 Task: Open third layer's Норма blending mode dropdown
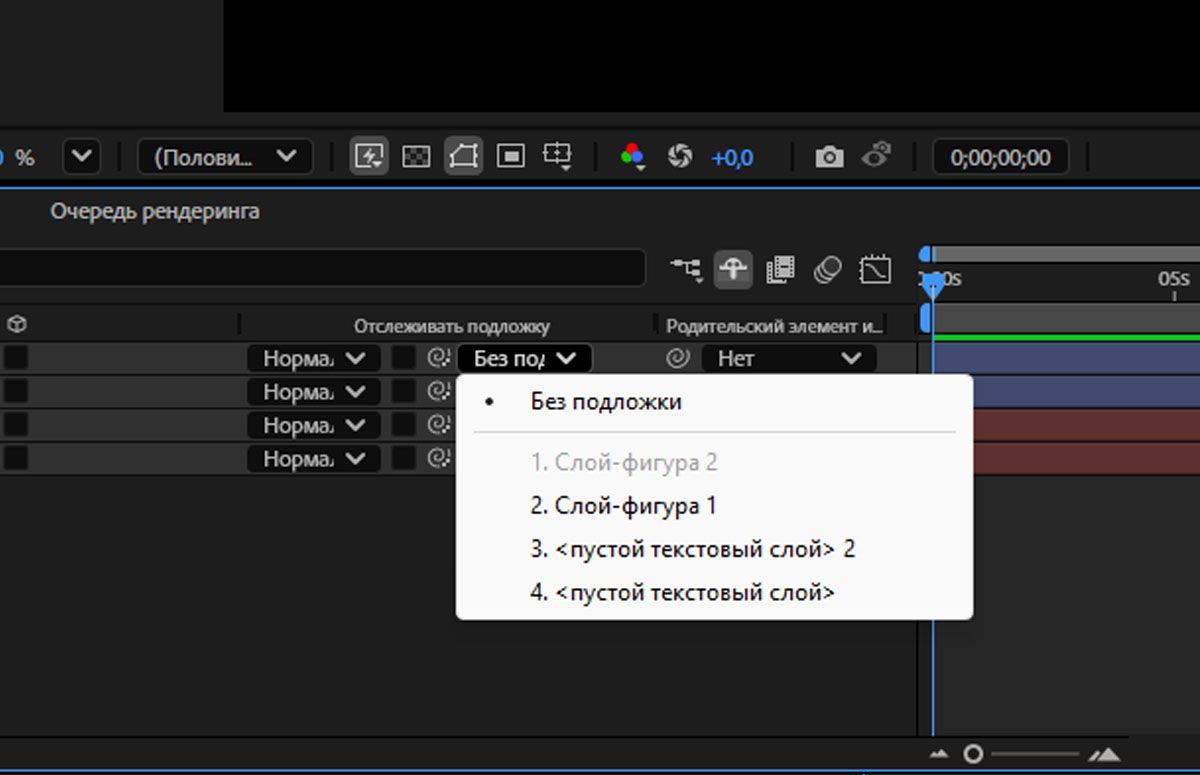point(314,425)
